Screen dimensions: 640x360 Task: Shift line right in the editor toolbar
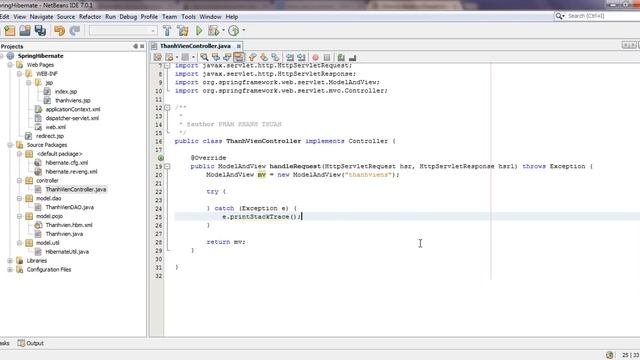[x=301, y=58]
